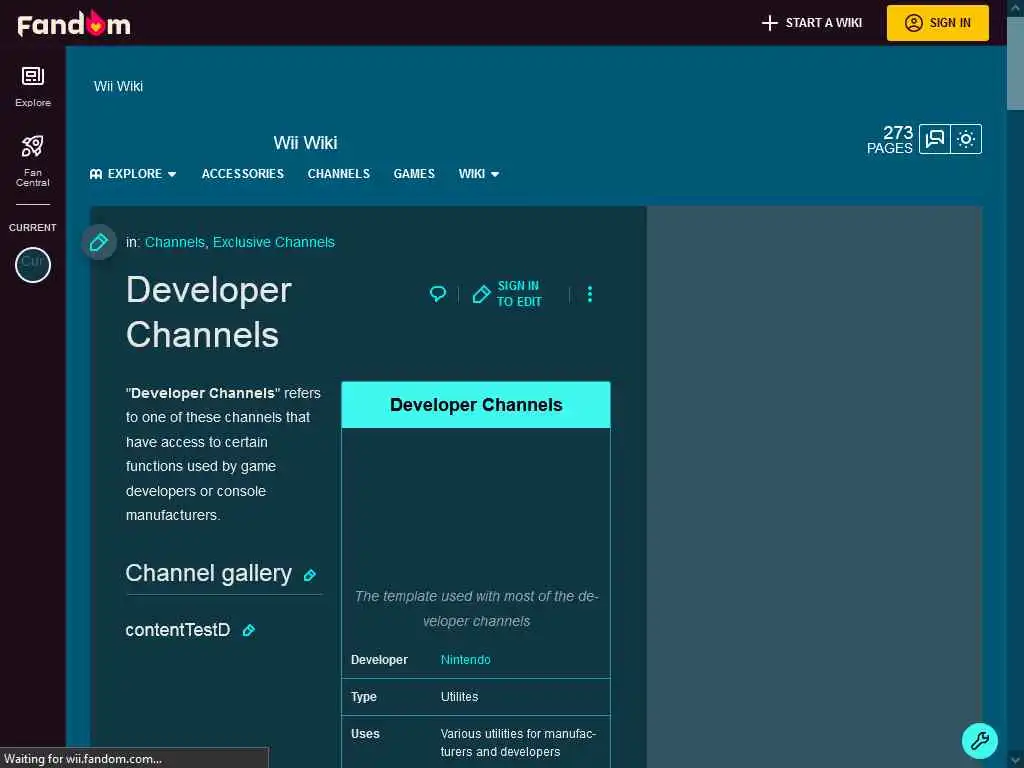Click the infobox image caption text

point(476,609)
